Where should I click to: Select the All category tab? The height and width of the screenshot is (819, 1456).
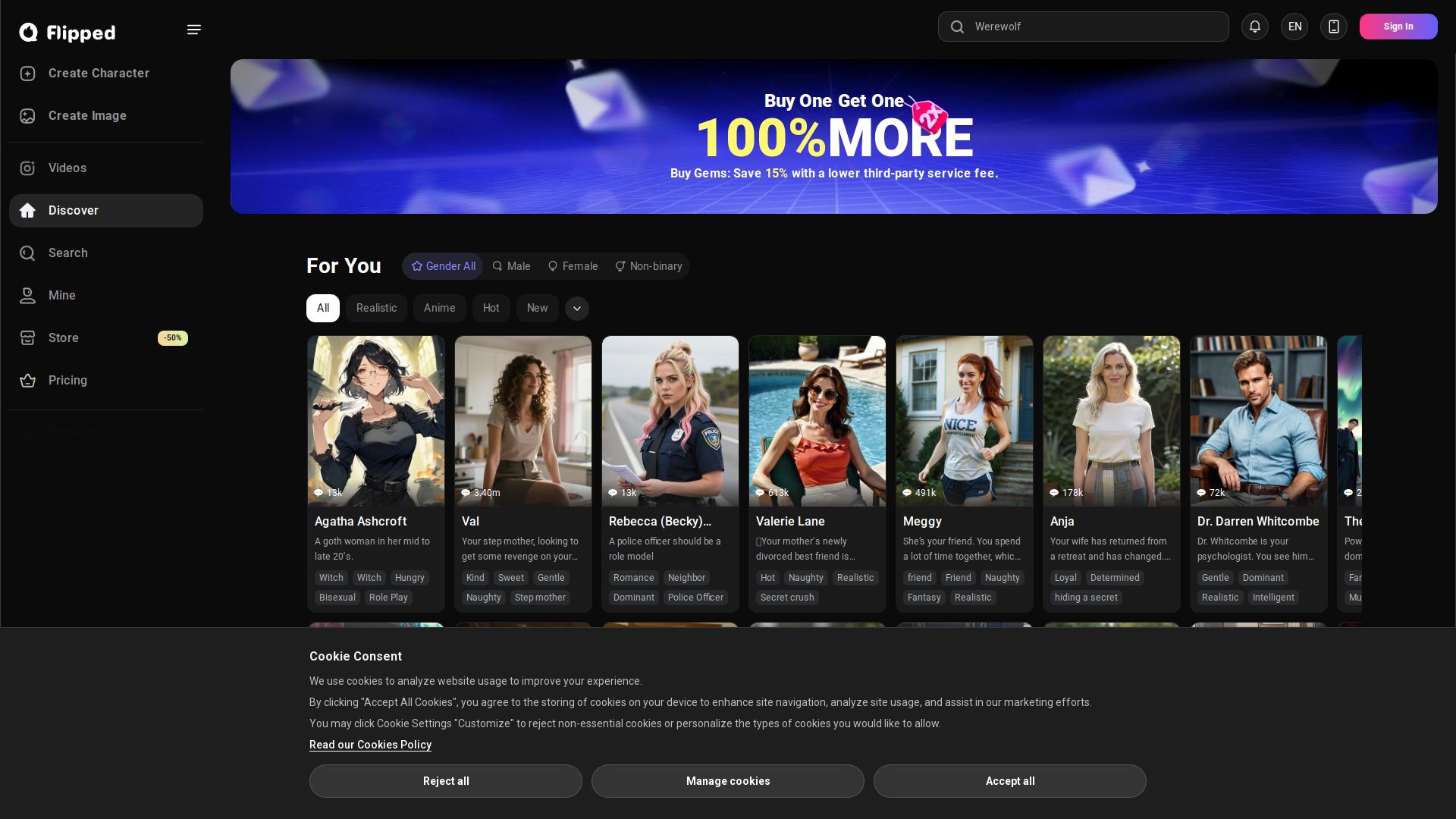click(x=323, y=309)
